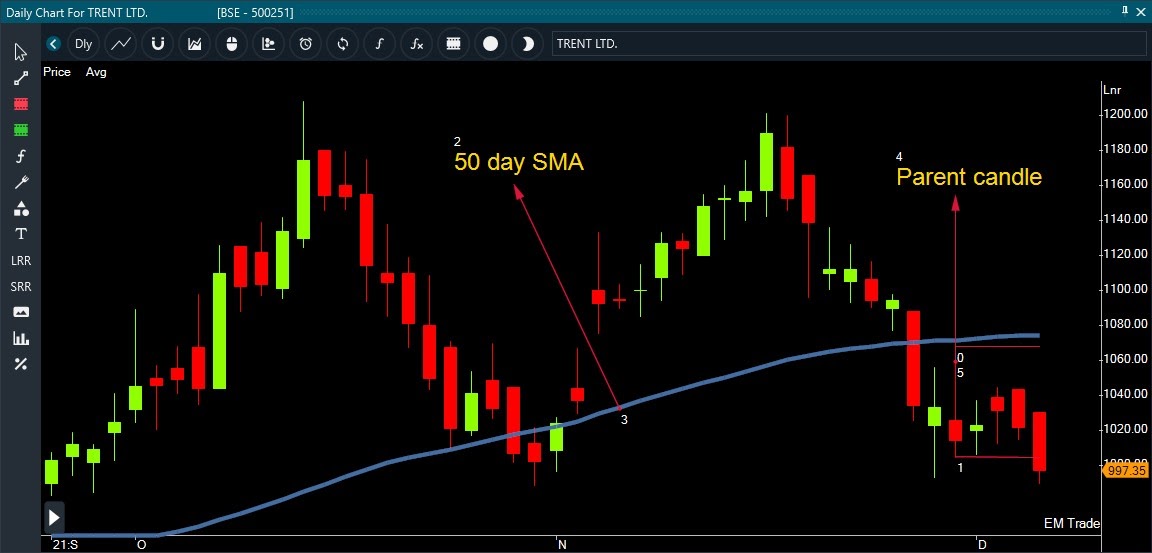
Task: Click the image insert tool
Action: click(21, 312)
